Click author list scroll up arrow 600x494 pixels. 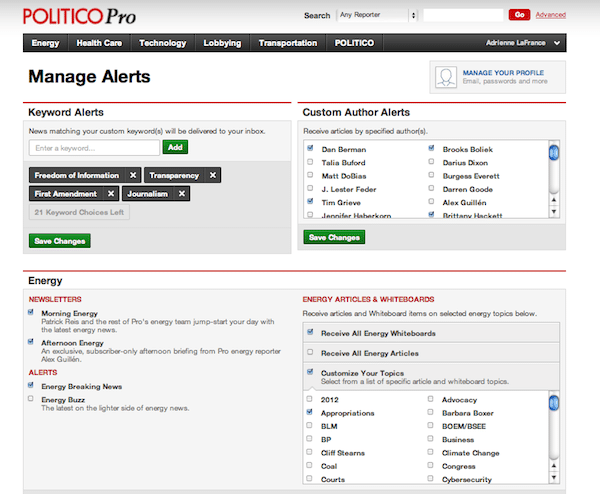tap(554, 200)
